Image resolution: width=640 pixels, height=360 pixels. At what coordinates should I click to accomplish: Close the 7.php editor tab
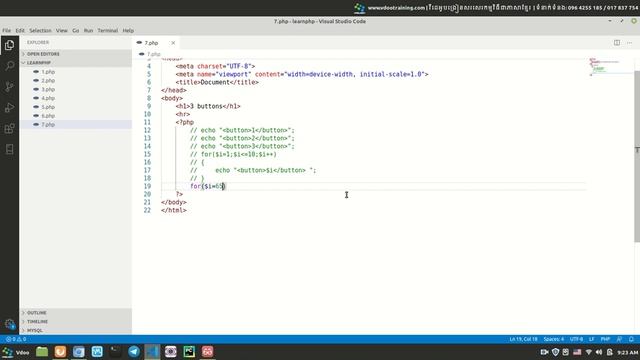pyautogui.click(x=173, y=43)
